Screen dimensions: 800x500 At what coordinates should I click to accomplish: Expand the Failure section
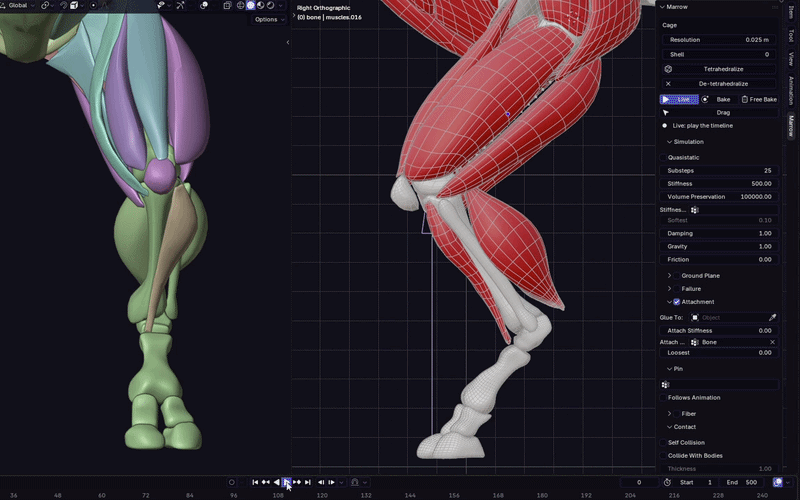[x=669, y=289]
